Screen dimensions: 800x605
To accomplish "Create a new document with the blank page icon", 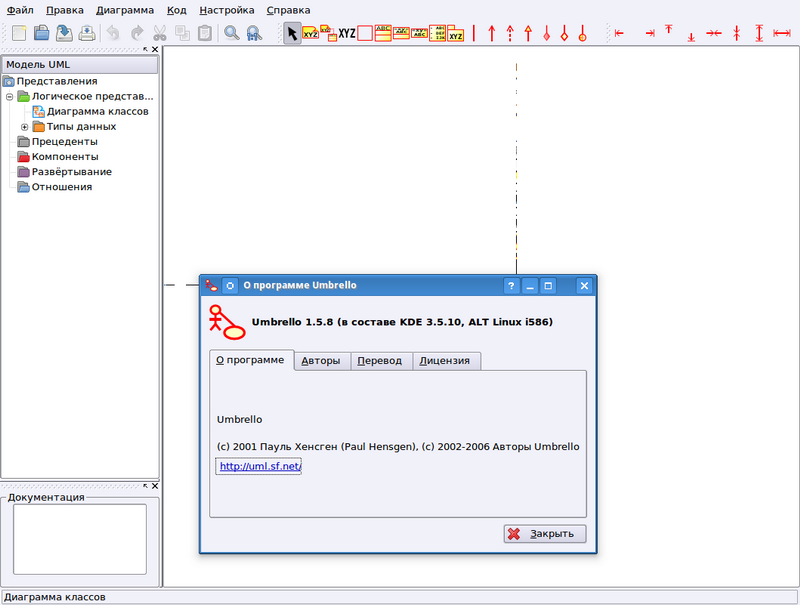I will click(19, 33).
